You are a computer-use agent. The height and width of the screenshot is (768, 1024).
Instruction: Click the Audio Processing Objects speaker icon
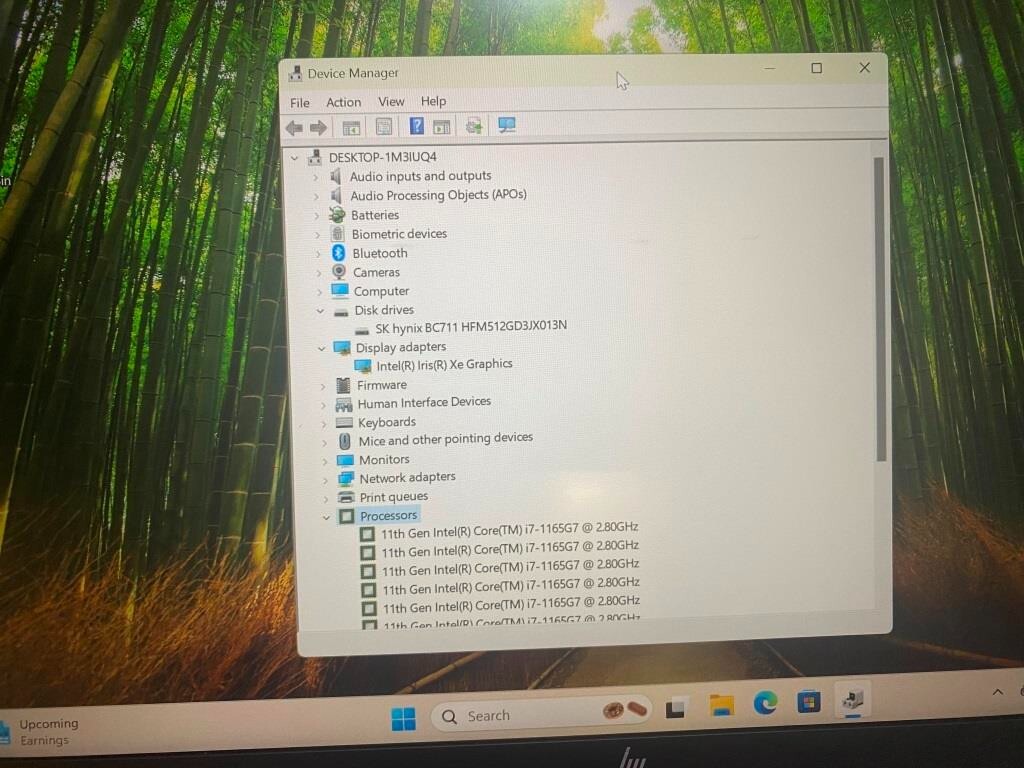[x=336, y=195]
